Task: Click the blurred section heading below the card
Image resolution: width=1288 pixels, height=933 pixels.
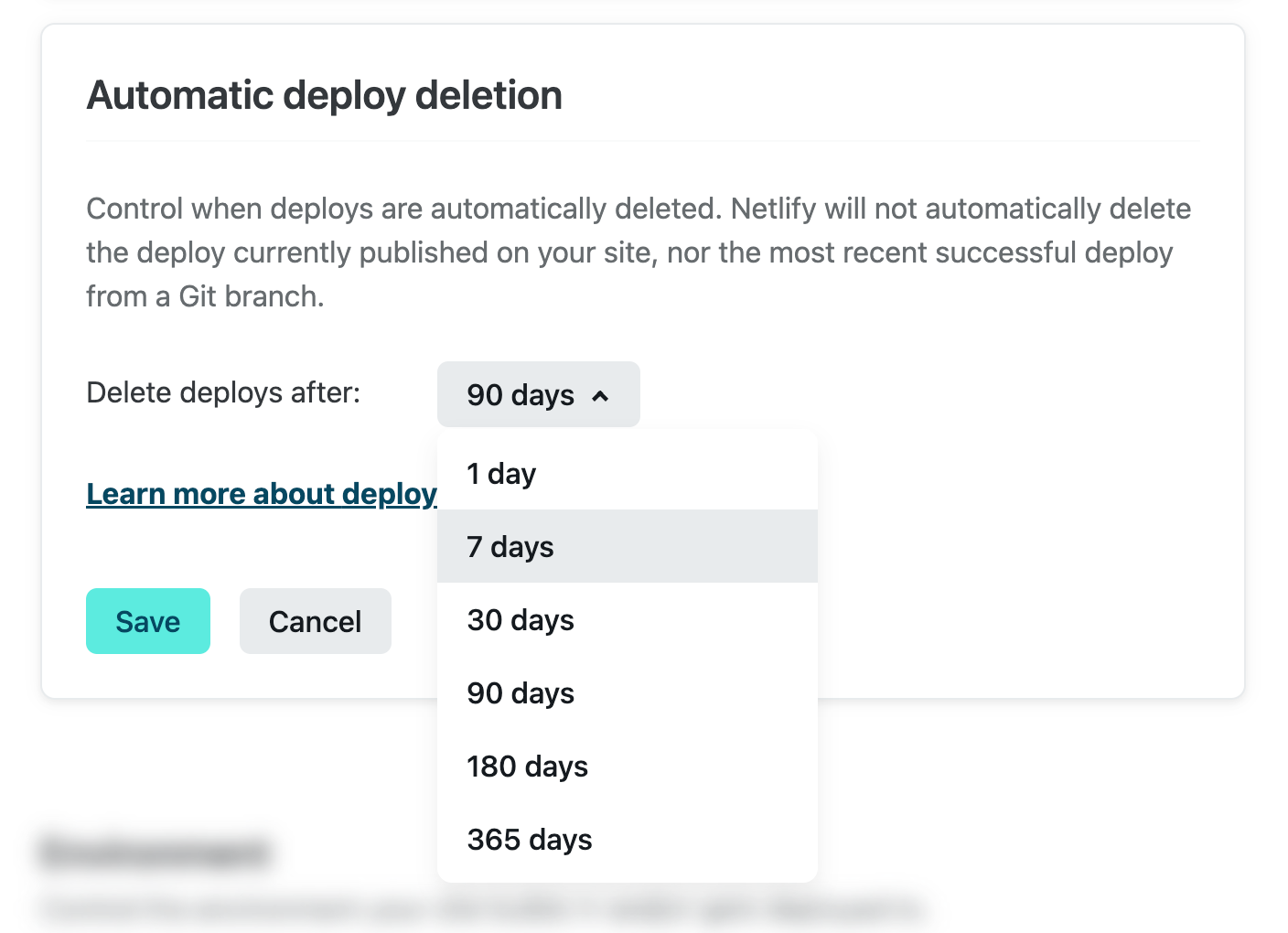Action: pos(156,852)
